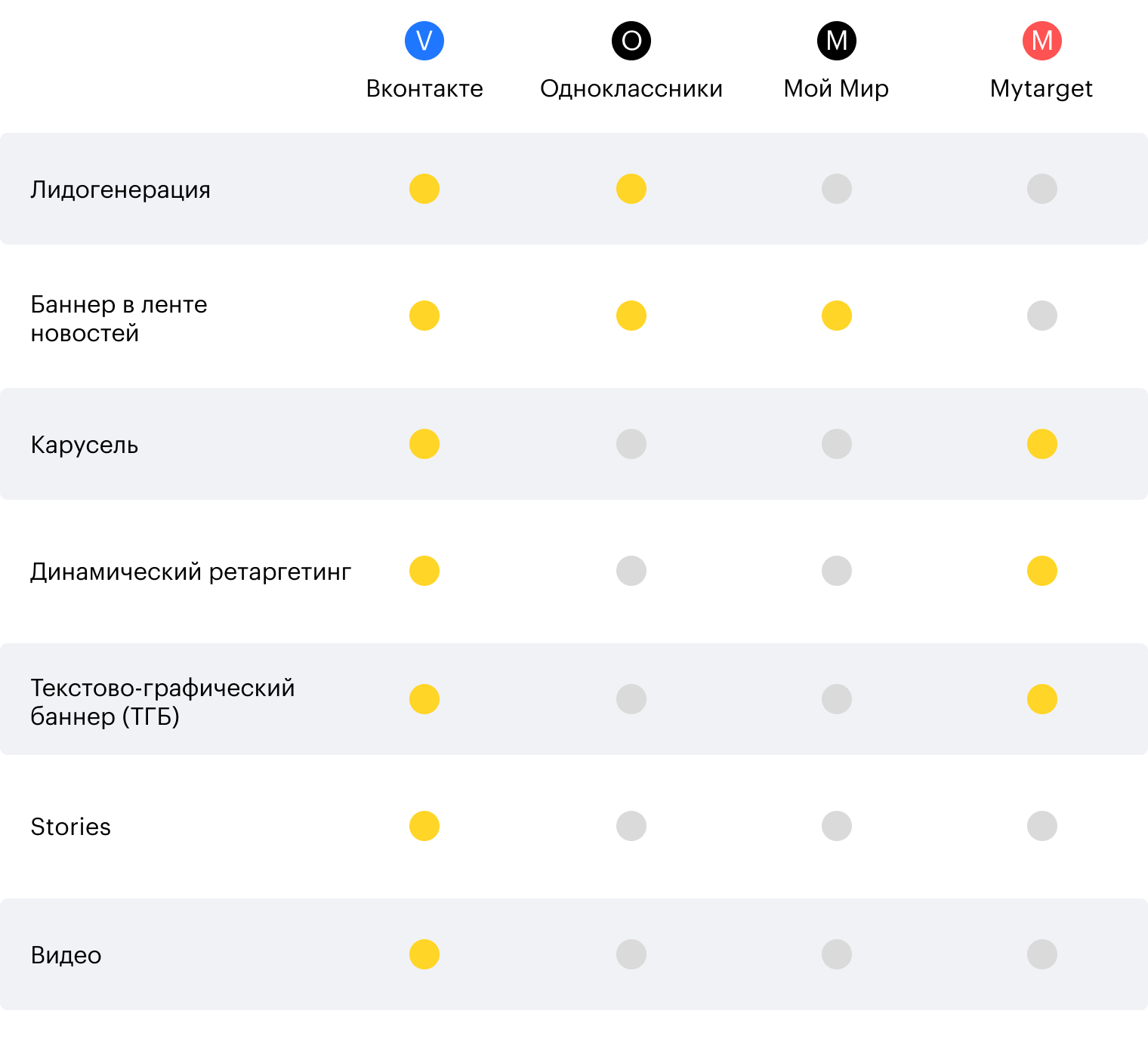Select the Вконтакте column header label
Image resolution: width=1148 pixels, height=1060 pixels.
[424, 88]
